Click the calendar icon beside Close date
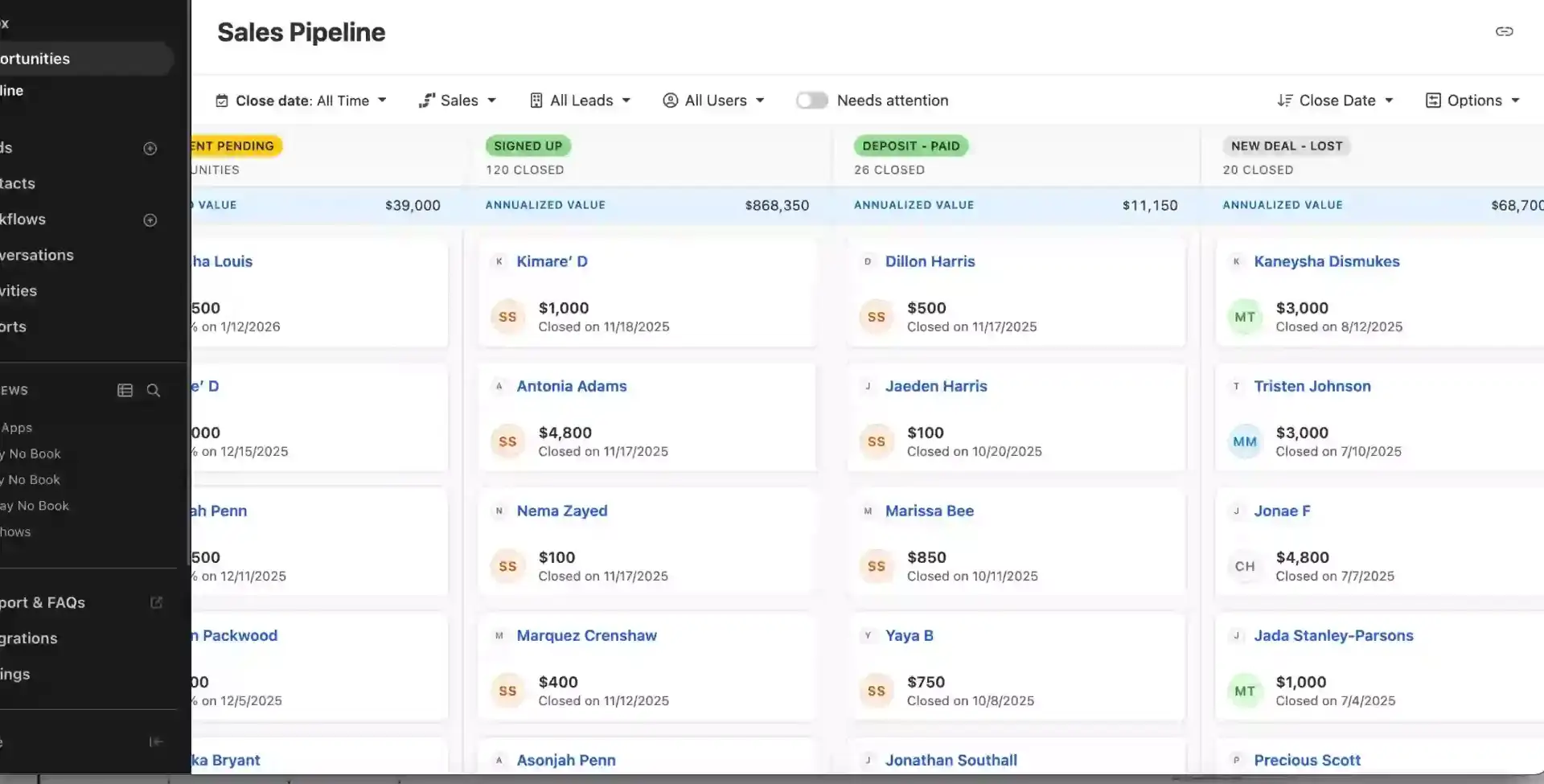The height and width of the screenshot is (784, 1544). [222, 101]
